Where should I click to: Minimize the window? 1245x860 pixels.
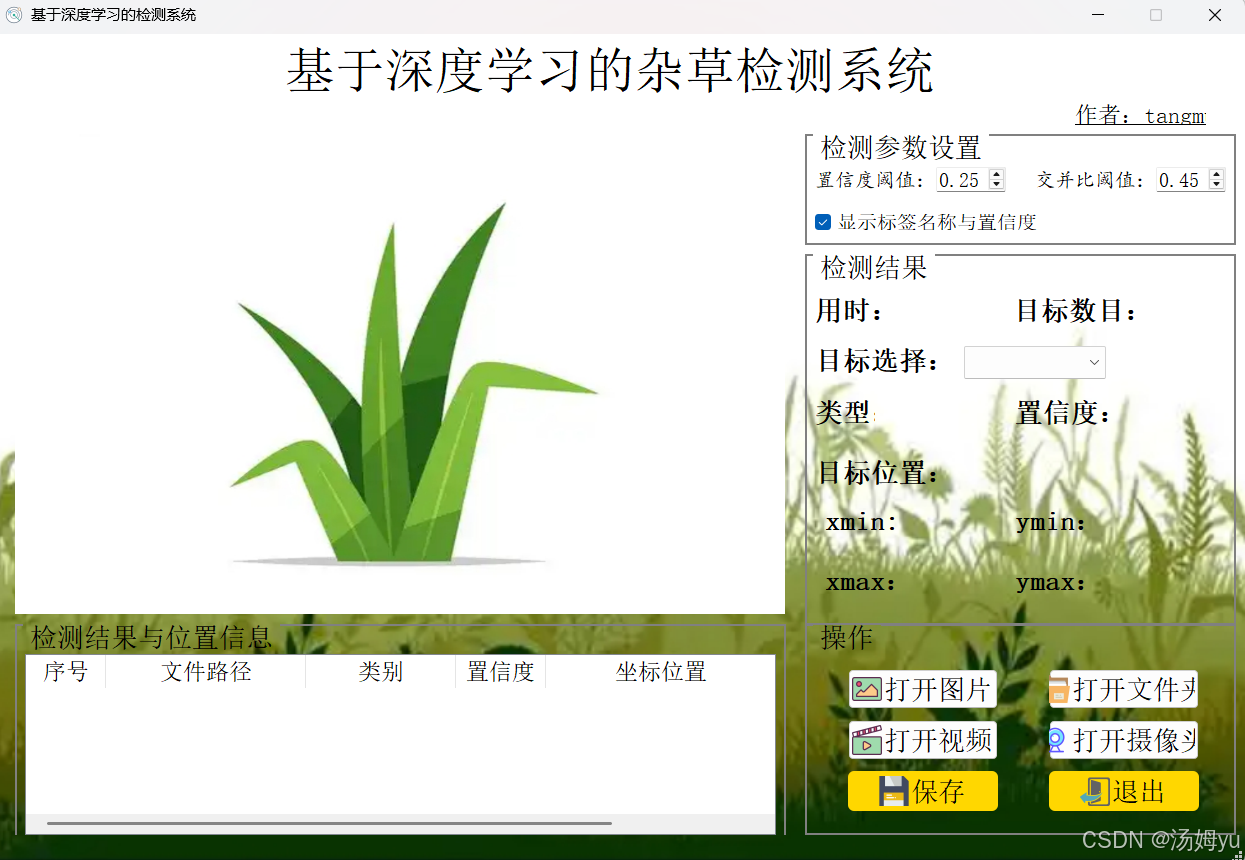(1098, 15)
